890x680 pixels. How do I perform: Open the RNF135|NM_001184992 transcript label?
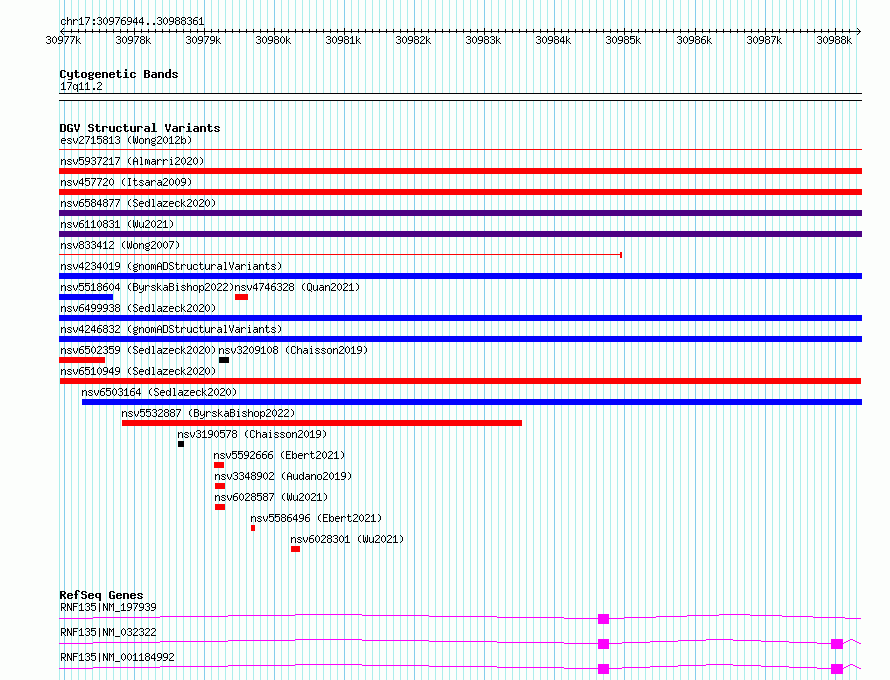pyautogui.click(x=117, y=657)
